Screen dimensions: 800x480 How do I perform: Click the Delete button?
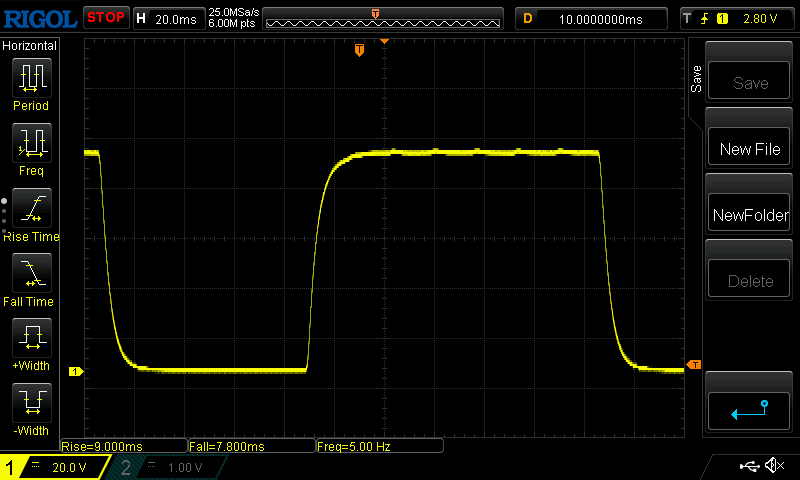(748, 280)
